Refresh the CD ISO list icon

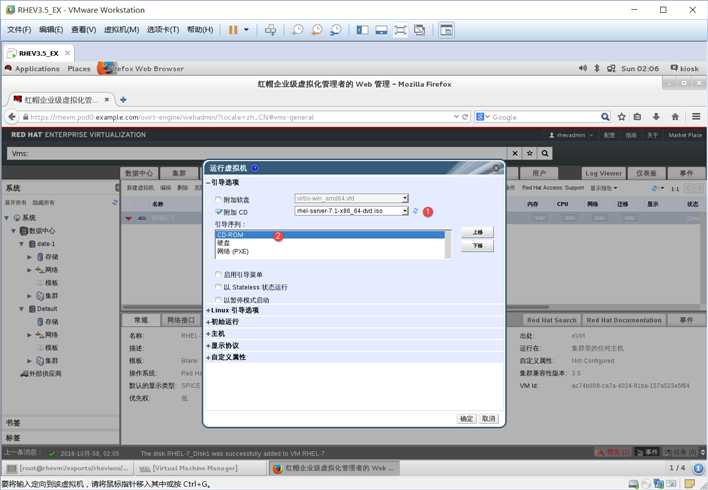point(415,211)
